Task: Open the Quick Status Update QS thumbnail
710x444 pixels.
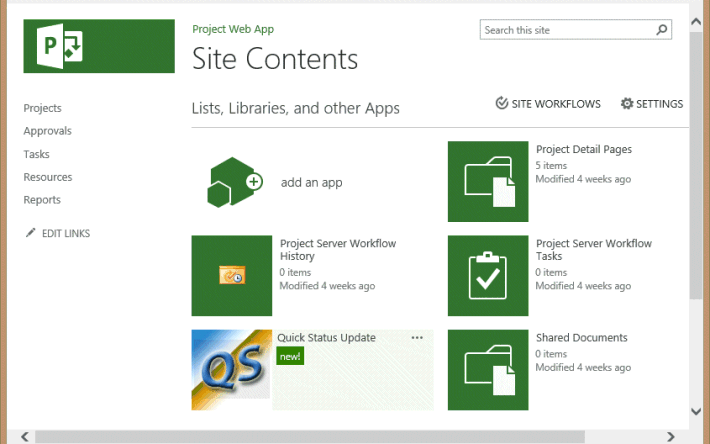Action: tap(232, 370)
